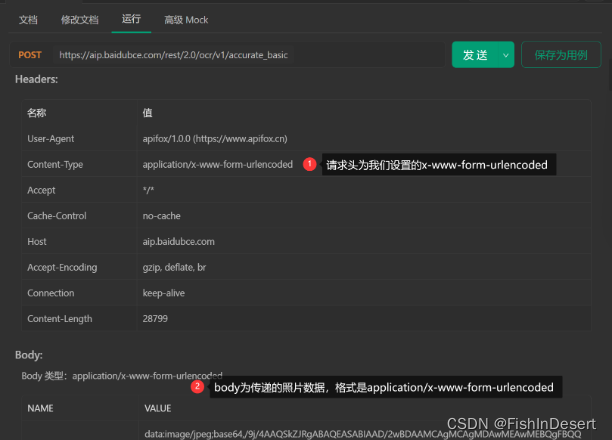Select the Cache-Control header name

coord(57,216)
